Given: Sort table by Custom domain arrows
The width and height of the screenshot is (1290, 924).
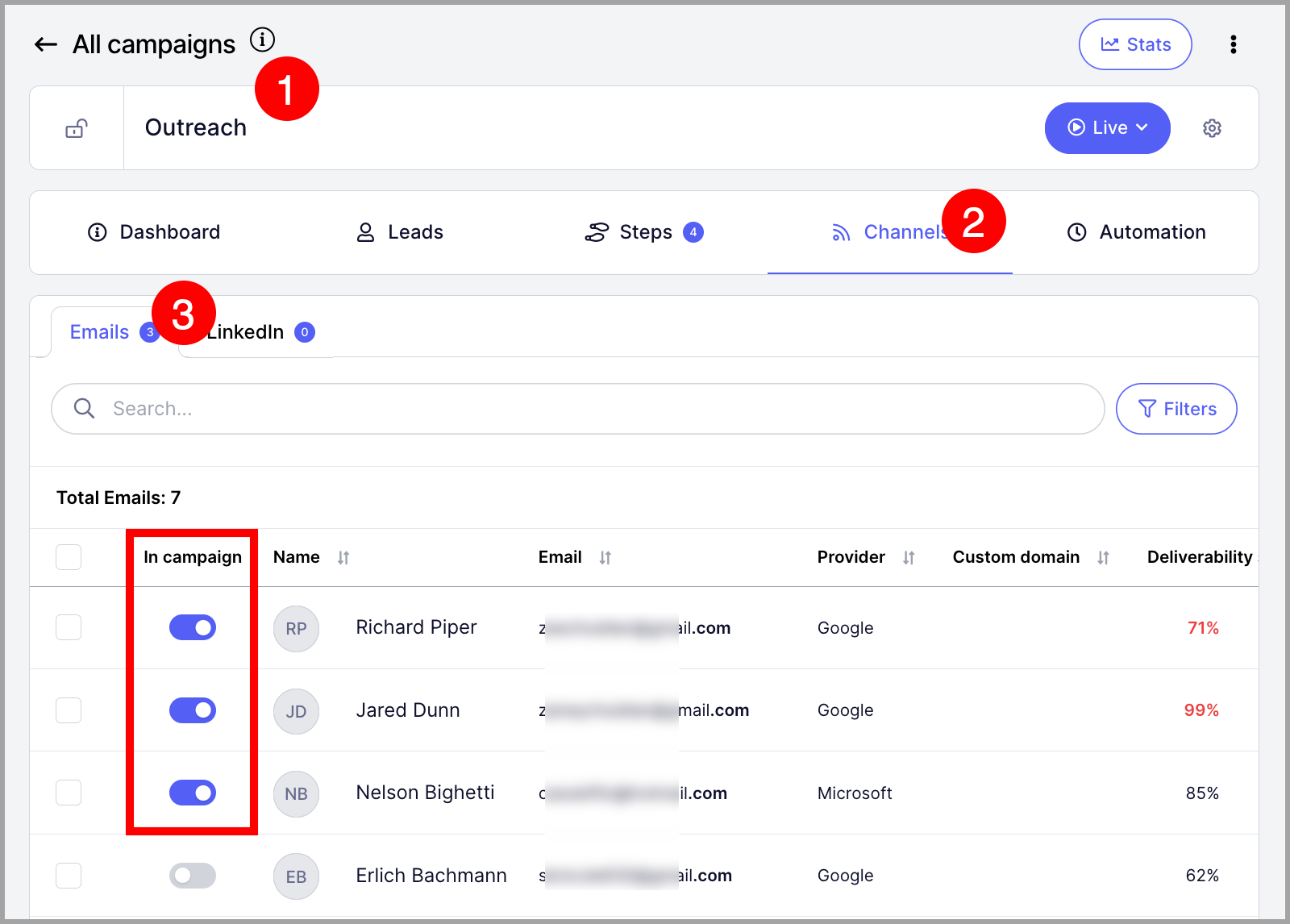Looking at the screenshot, I should [1104, 557].
